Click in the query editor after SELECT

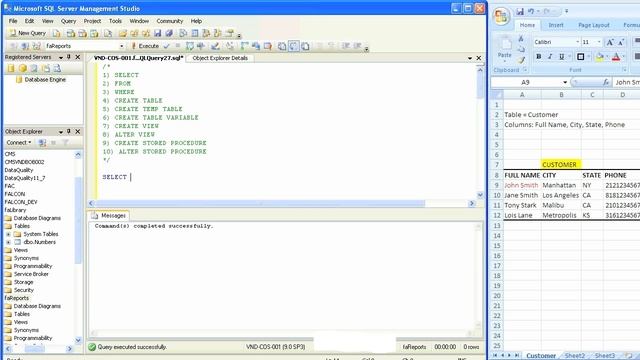(x=131, y=177)
